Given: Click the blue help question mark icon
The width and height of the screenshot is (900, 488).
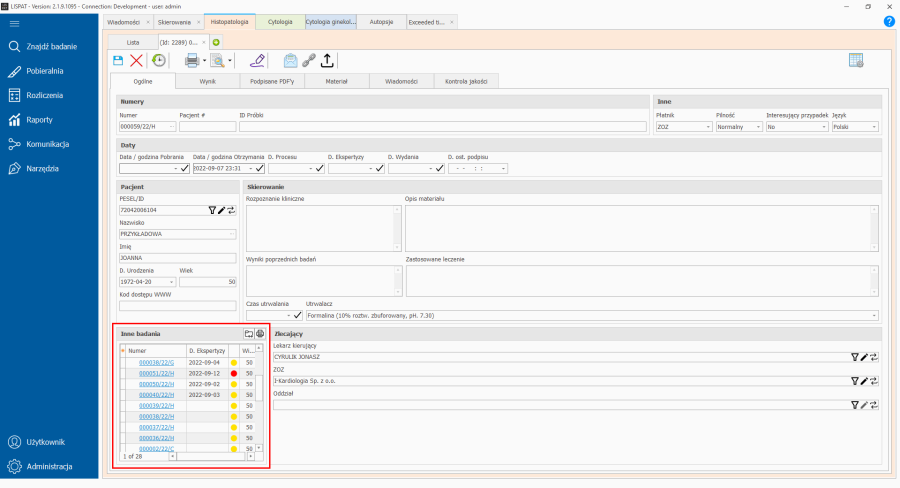Looking at the screenshot, I should click(x=889, y=21).
